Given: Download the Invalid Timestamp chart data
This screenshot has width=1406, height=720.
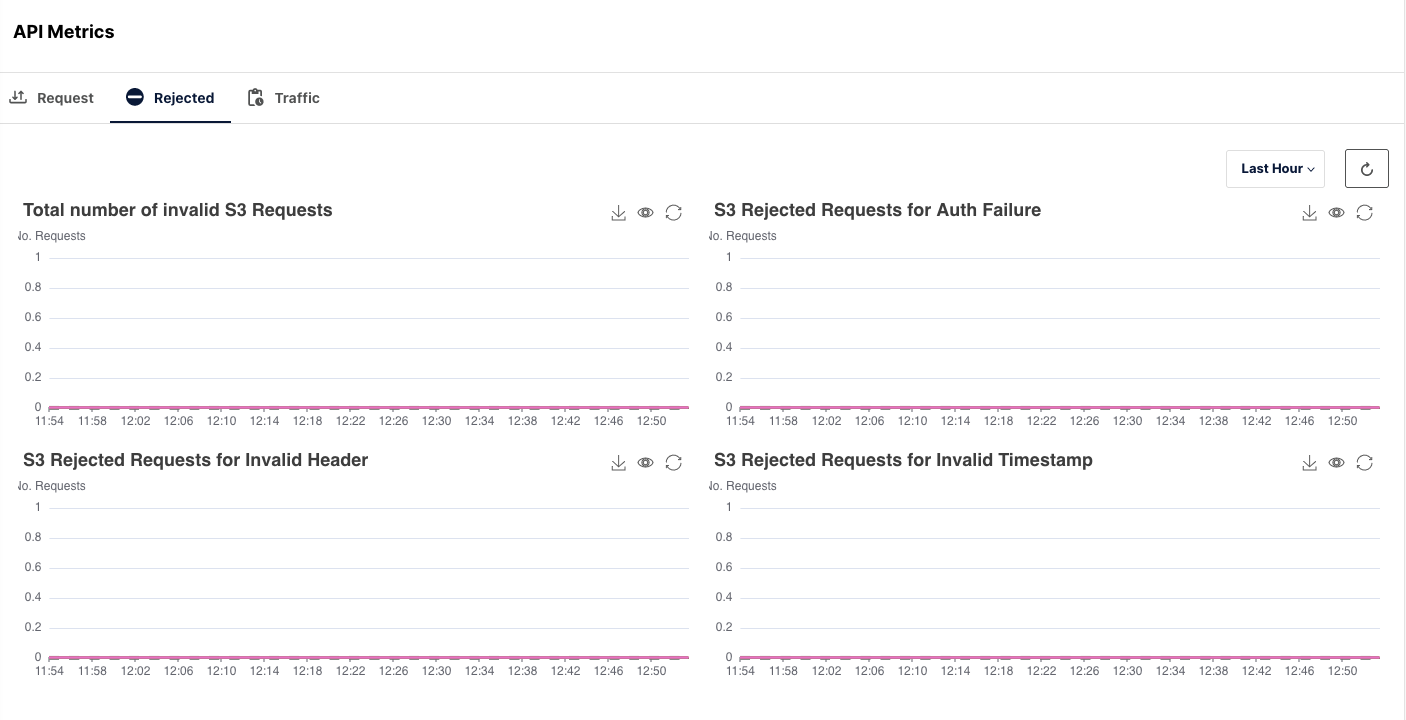Looking at the screenshot, I should 1309,462.
